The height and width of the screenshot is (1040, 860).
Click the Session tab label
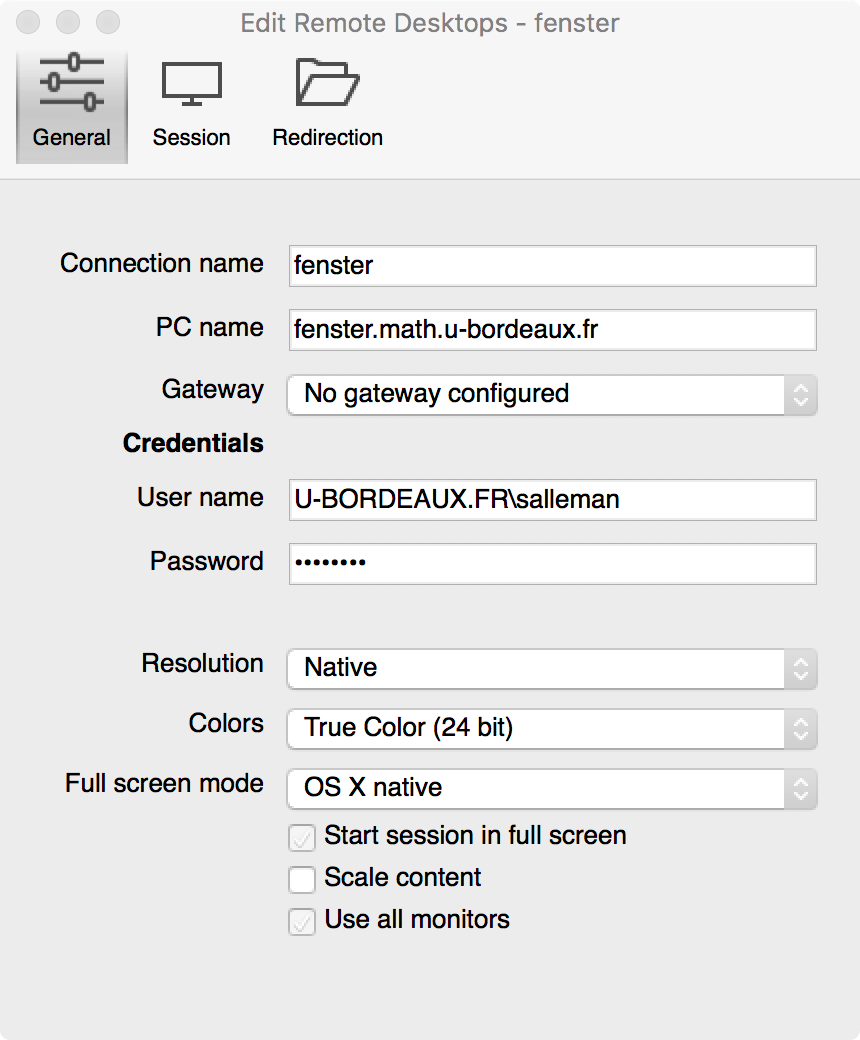pyautogui.click(x=192, y=137)
